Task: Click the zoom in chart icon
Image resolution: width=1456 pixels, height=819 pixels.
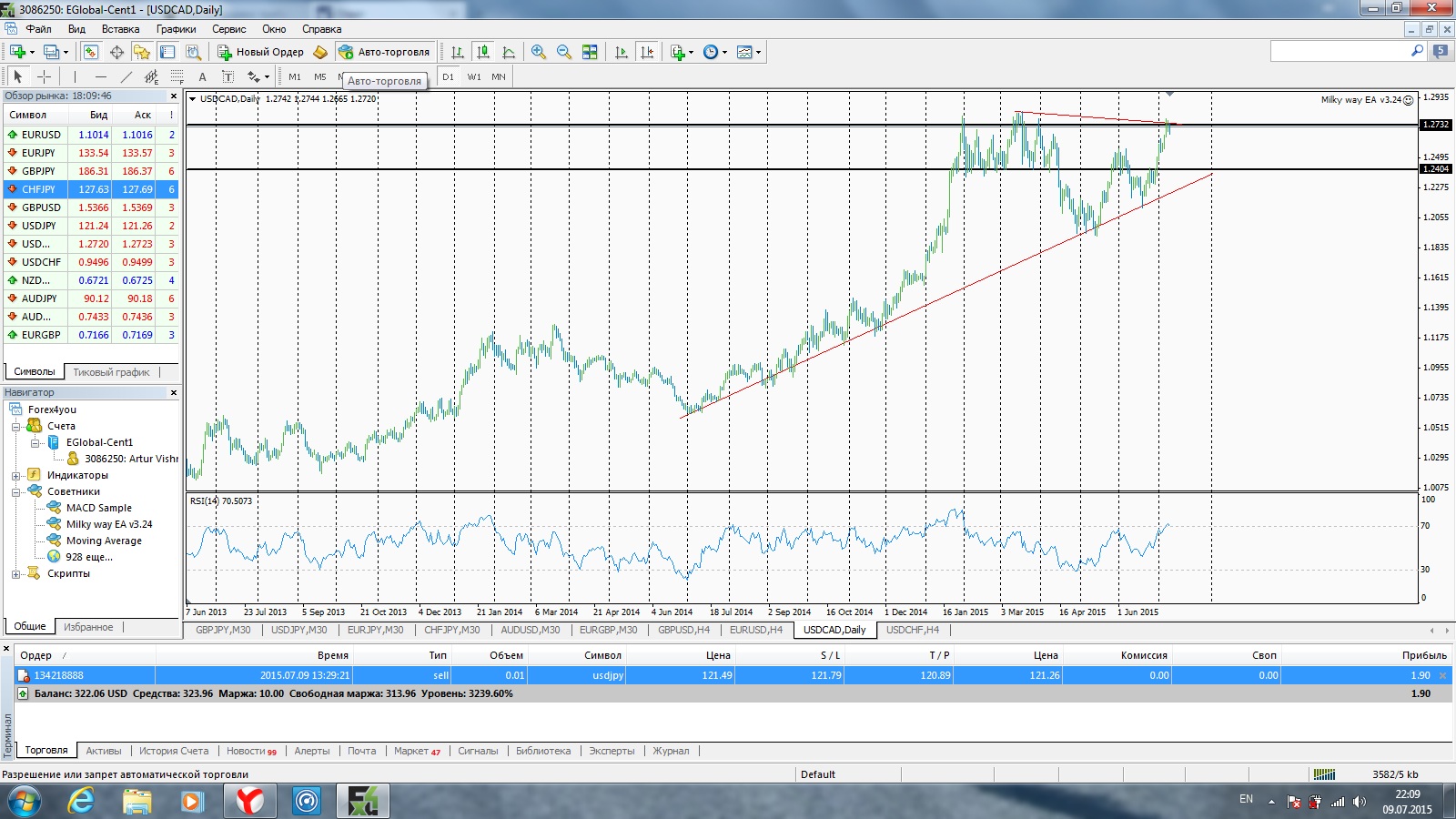Action: tap(539, 52)
